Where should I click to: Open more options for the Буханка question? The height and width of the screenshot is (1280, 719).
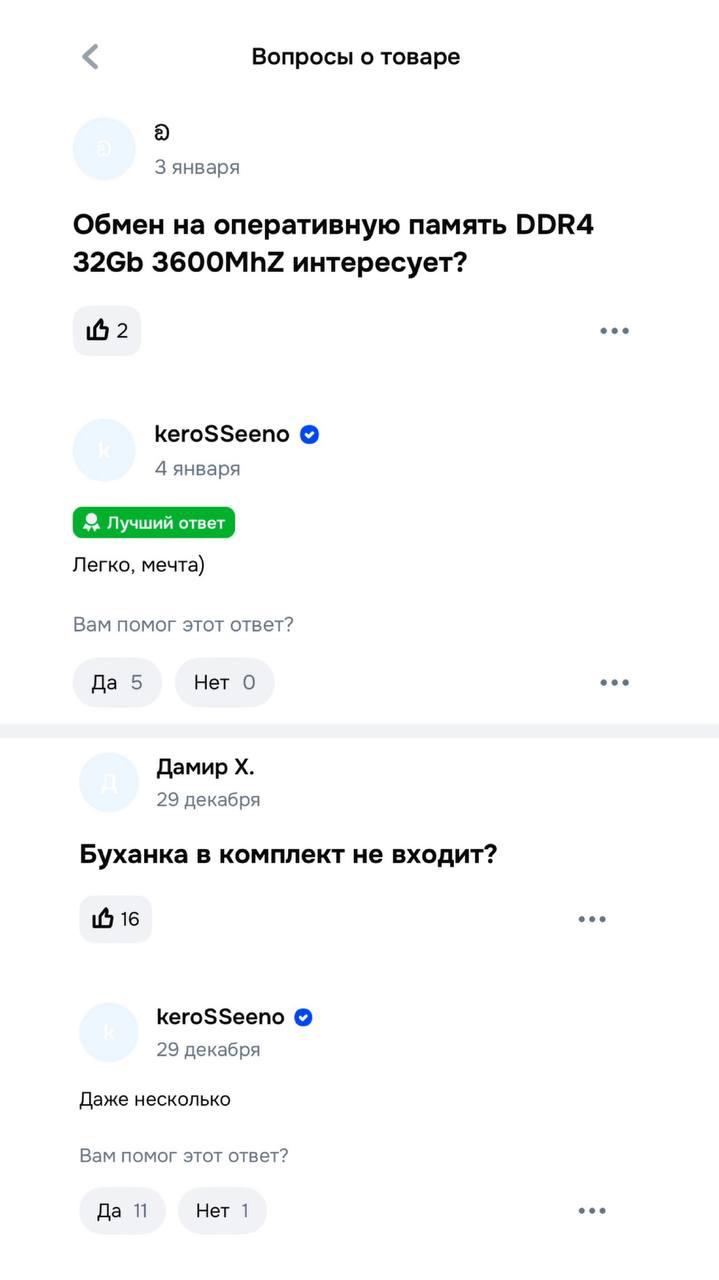[592, 919]
